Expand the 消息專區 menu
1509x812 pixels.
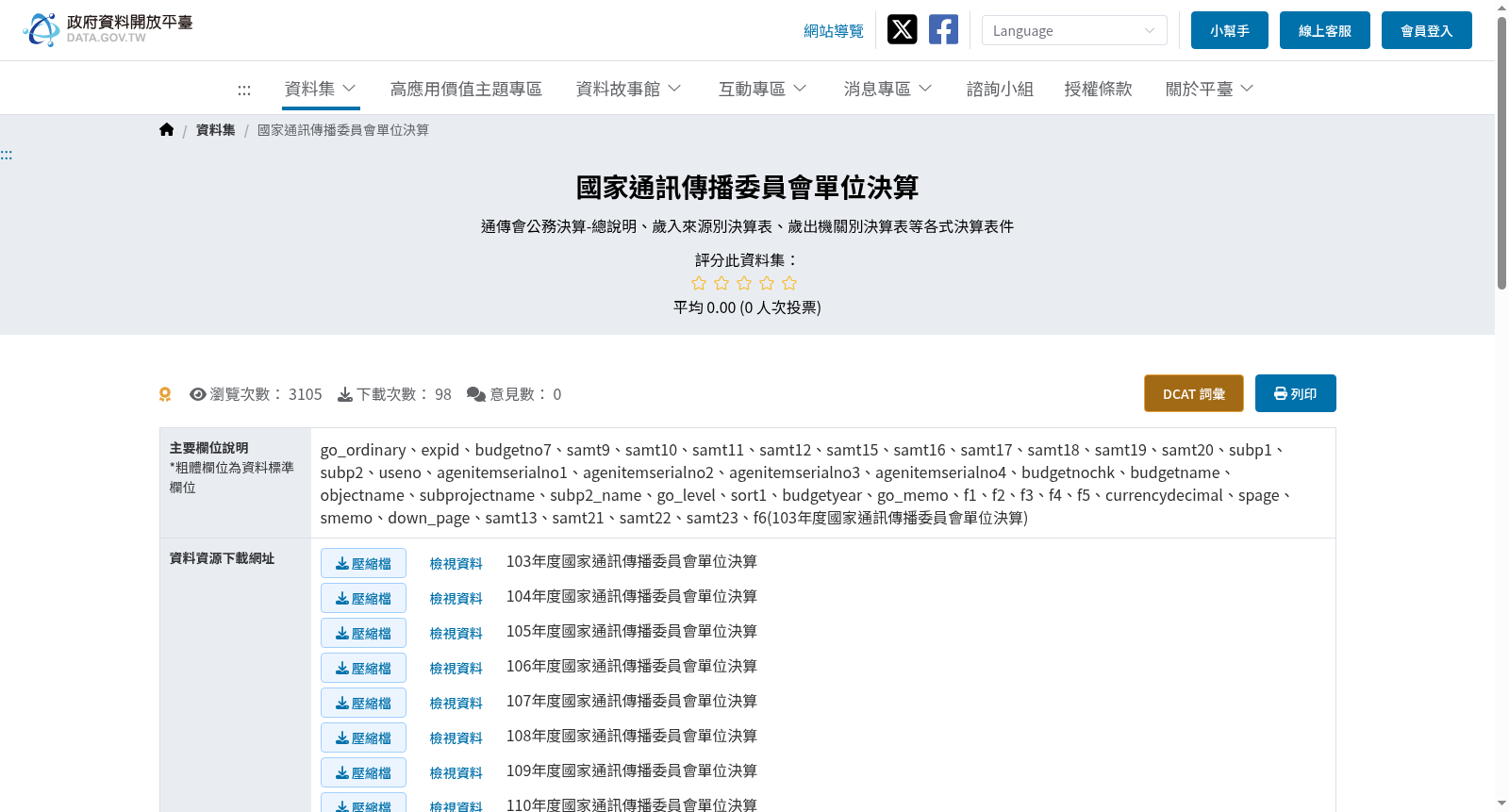[x=887, y=89]
